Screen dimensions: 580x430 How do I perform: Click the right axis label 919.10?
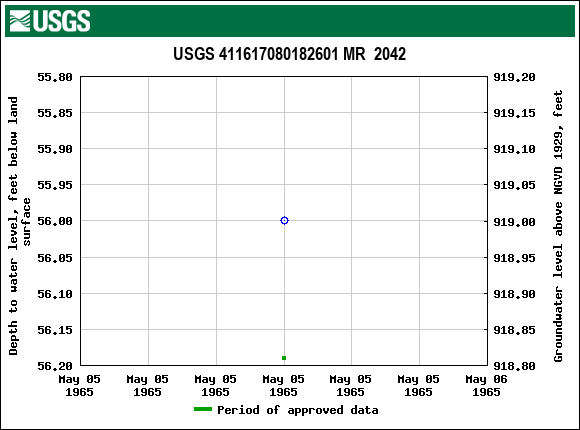pyautogui.click(x=514, y=149)
